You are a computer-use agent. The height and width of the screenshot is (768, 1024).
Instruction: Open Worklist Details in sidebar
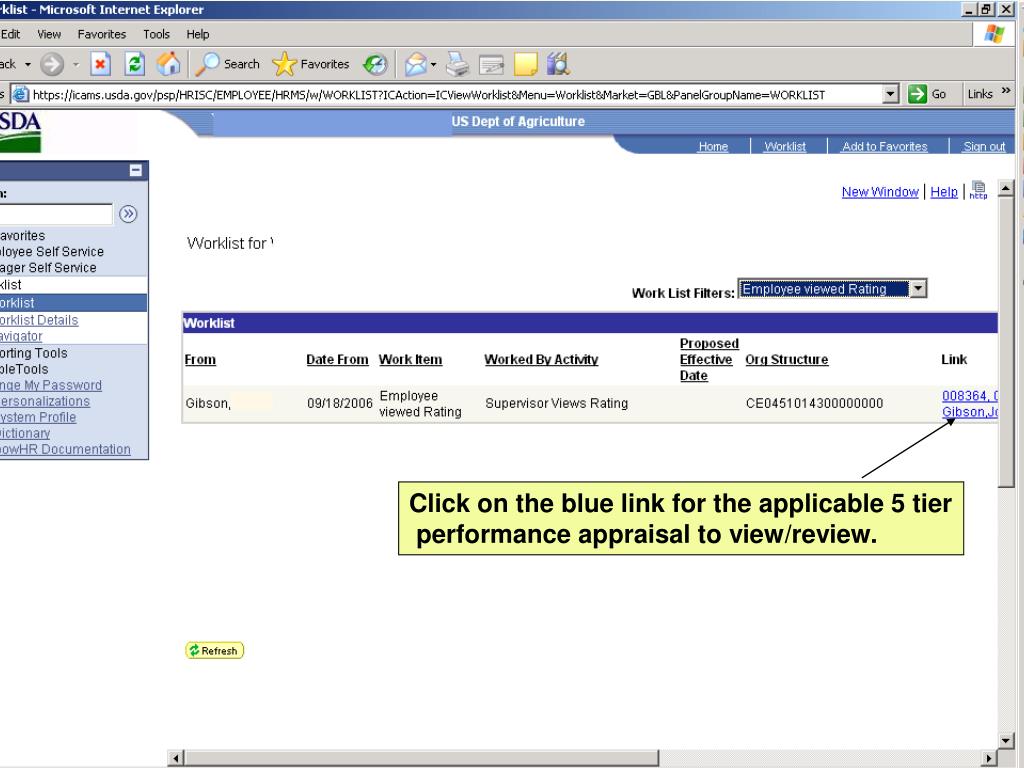39,320
